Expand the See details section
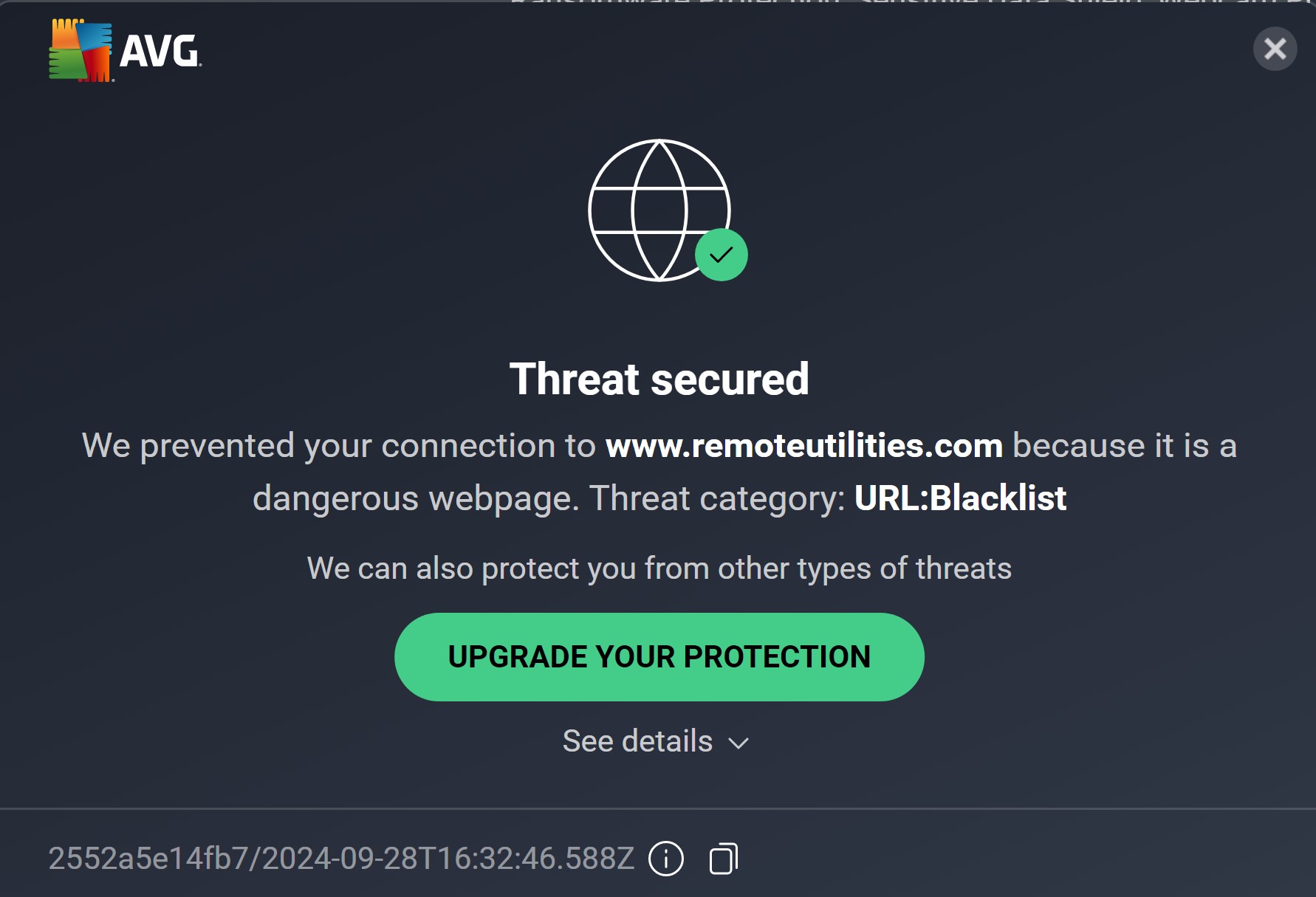 pyautogui.click(x=638, y=741)
